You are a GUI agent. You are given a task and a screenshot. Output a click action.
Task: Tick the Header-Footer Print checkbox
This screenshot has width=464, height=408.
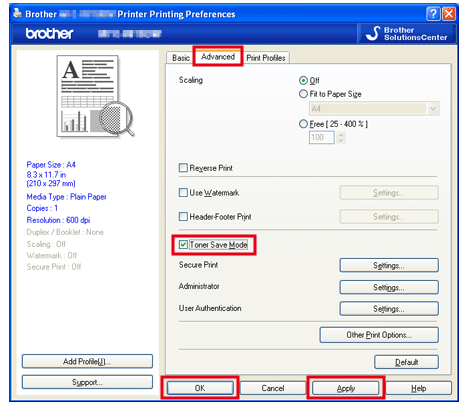point(183,217)
